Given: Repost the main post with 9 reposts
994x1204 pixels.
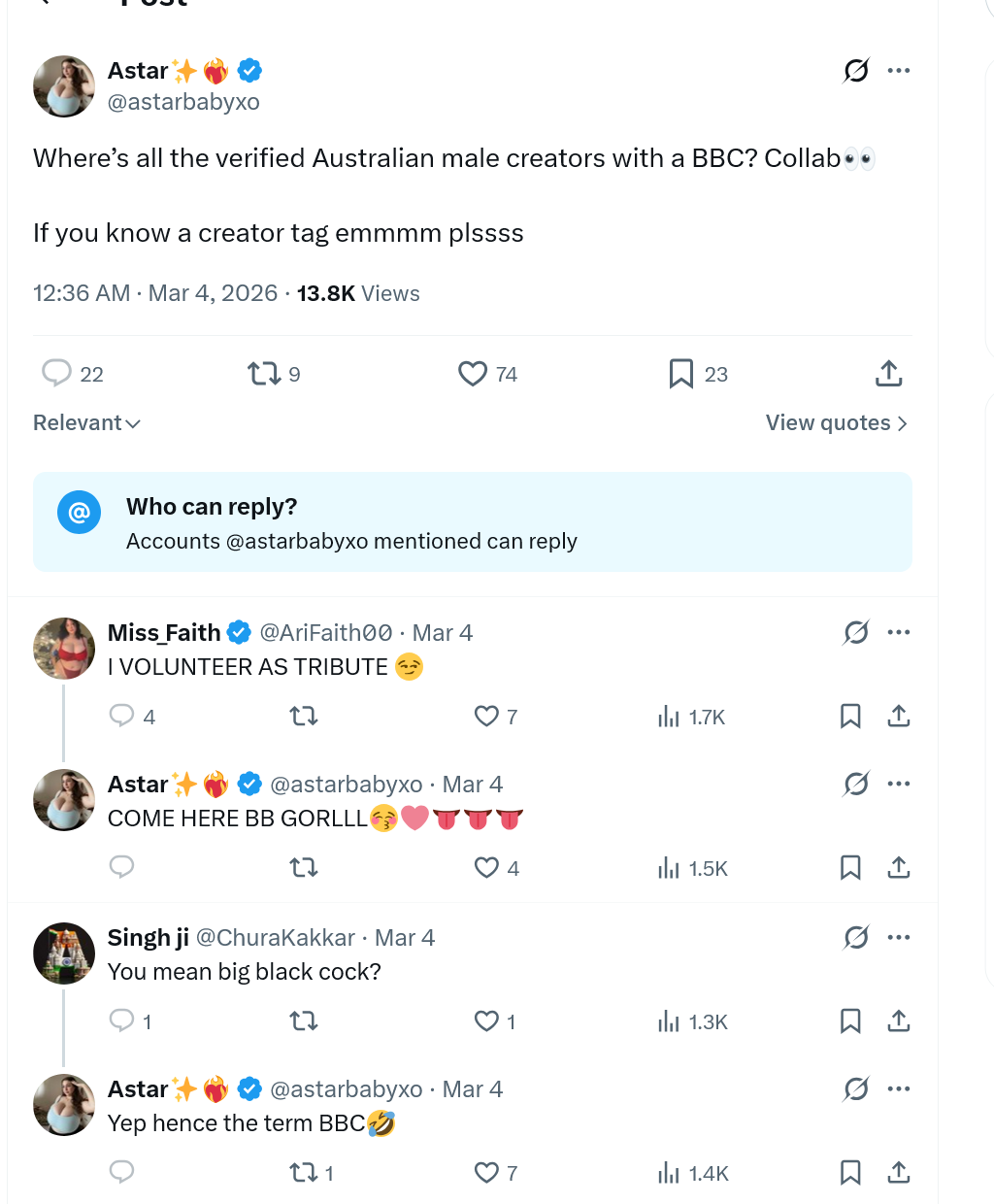Looking at the screenshot, I should [x=264, y=374].
